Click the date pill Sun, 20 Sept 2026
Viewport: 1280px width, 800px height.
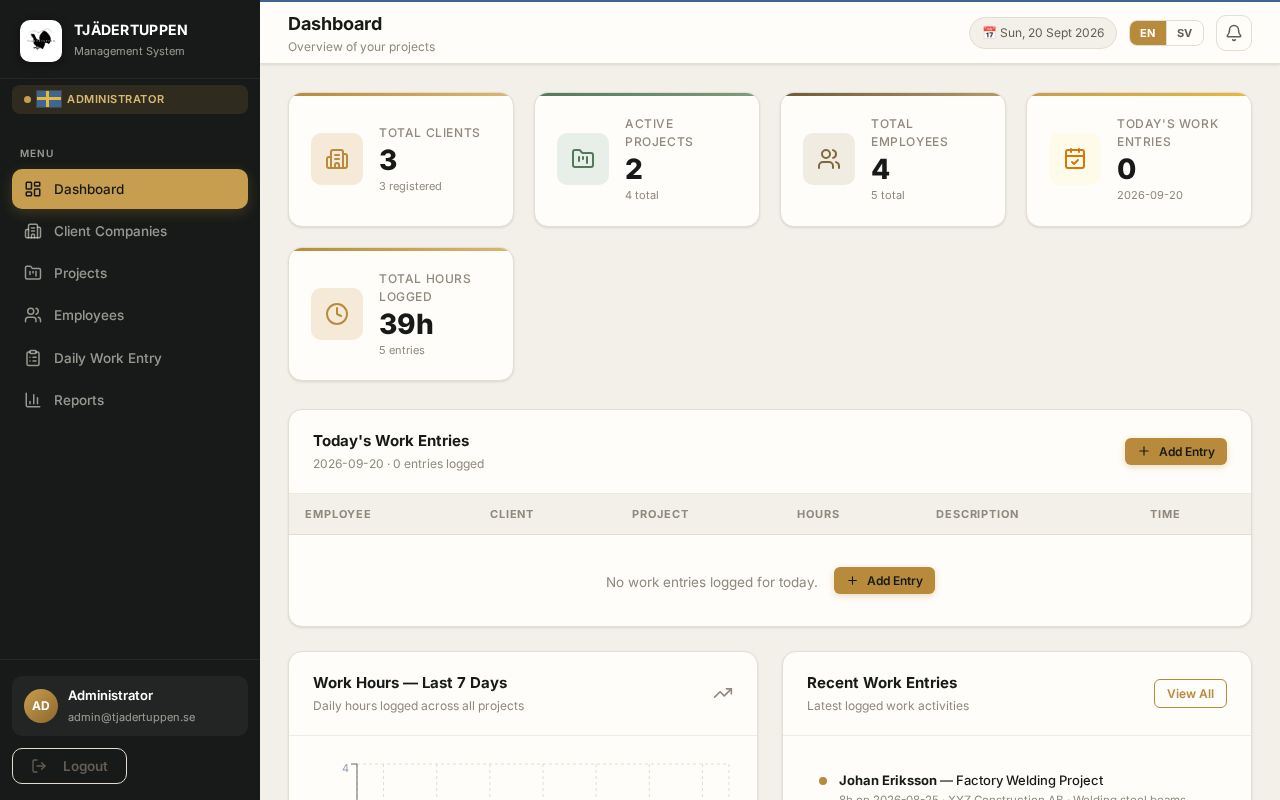coord(1043,33)
